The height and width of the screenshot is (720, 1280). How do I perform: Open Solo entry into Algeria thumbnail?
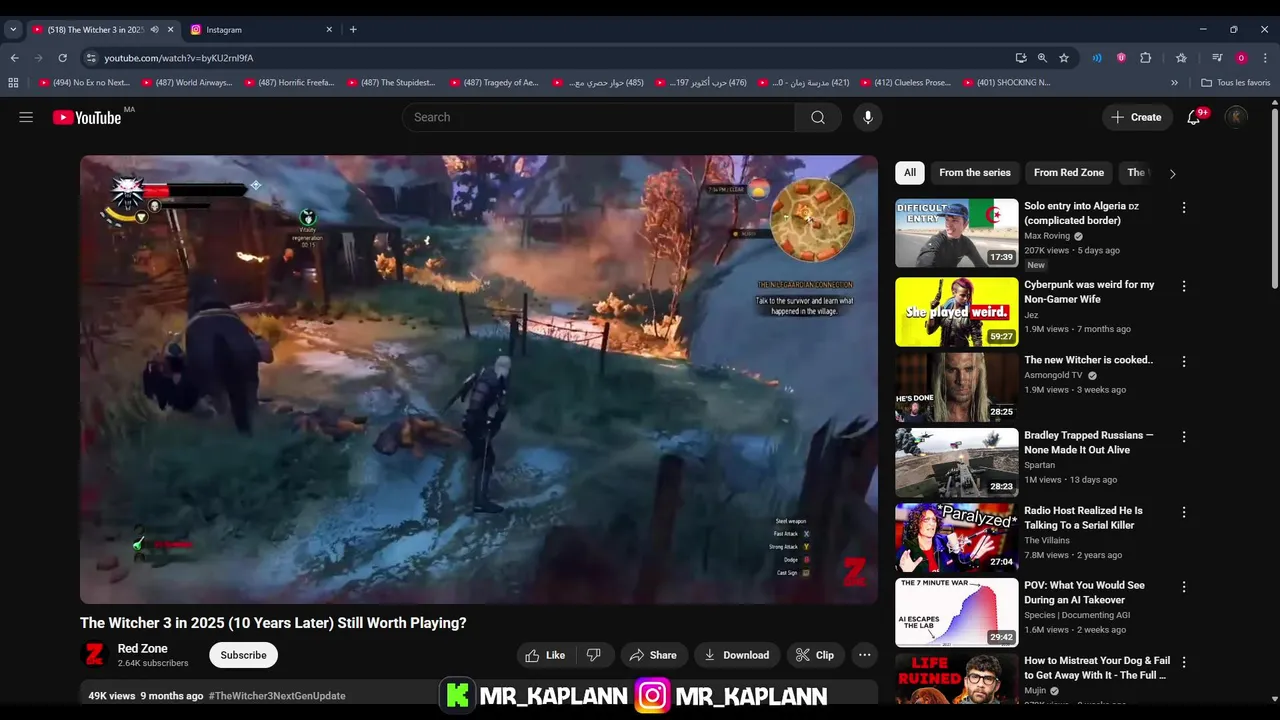pyautogui.click(x=956, y=233)
